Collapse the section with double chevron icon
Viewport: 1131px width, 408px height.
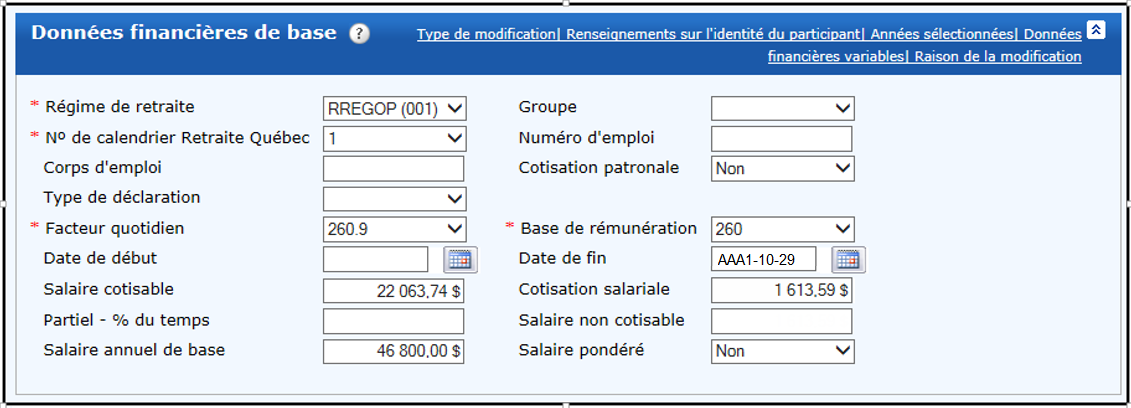[1096, 30]
